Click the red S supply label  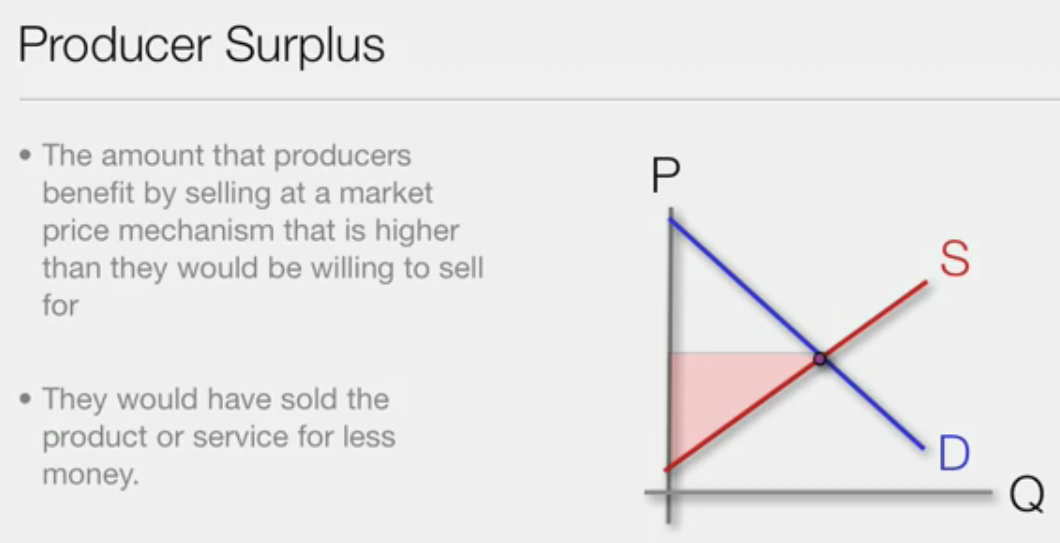(955, 259)
